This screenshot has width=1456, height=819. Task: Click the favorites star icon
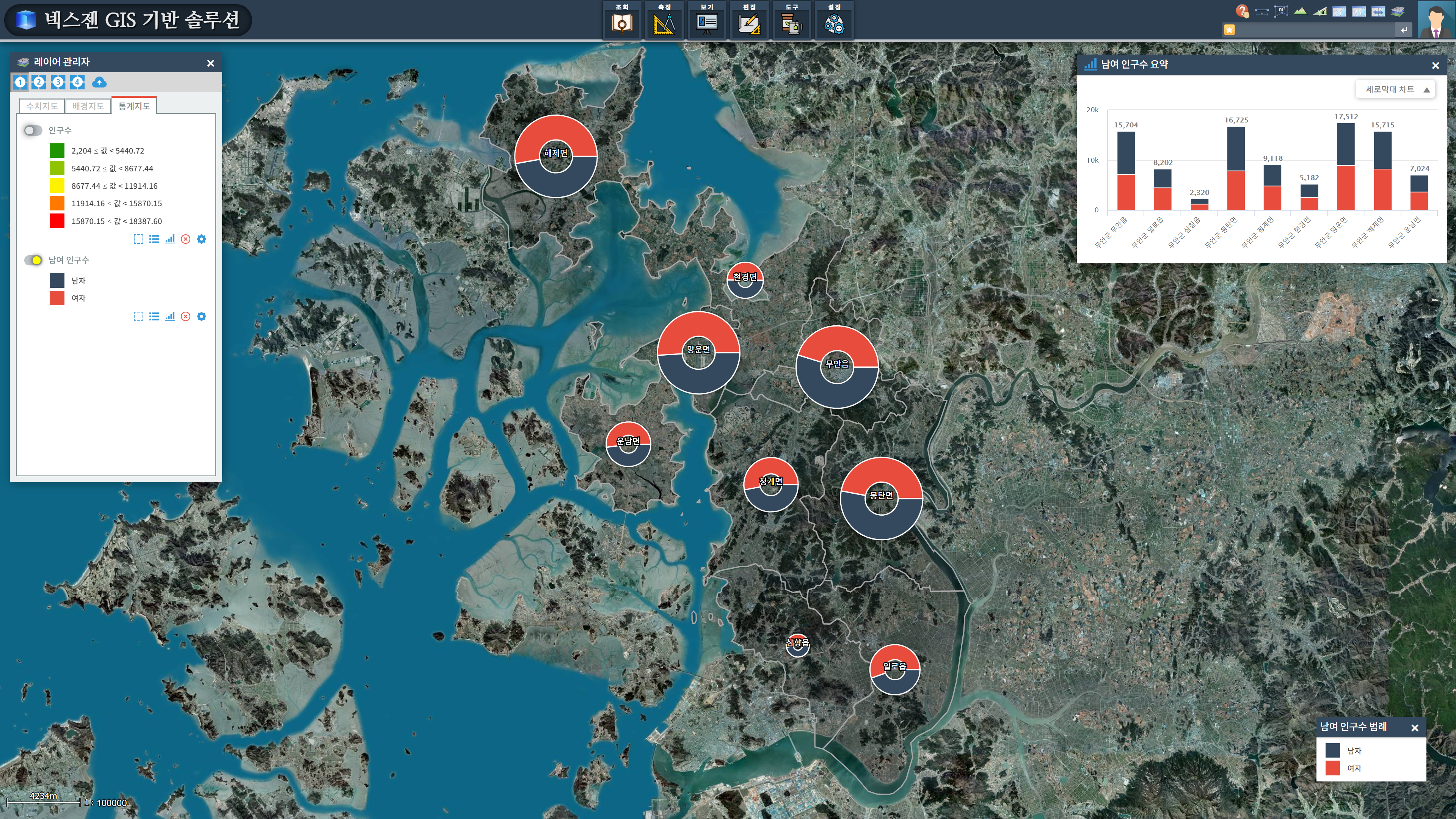(1229, 30)
